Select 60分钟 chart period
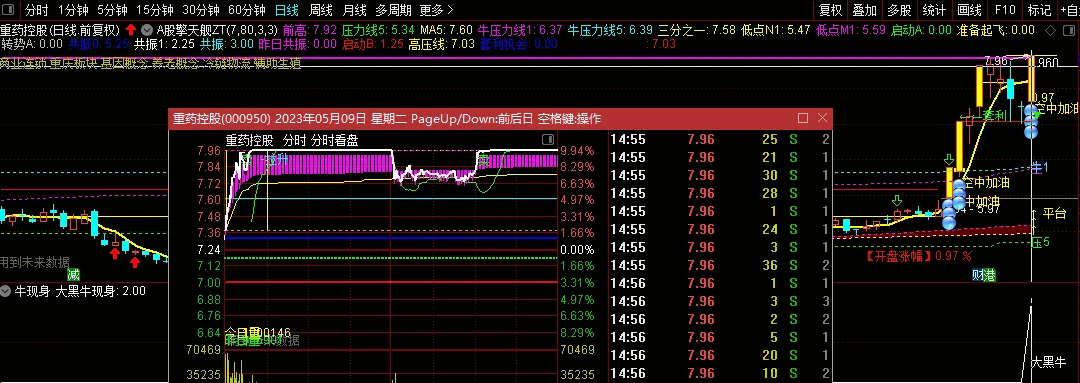This screenshot has width=1080, height=383. point(247,10)
